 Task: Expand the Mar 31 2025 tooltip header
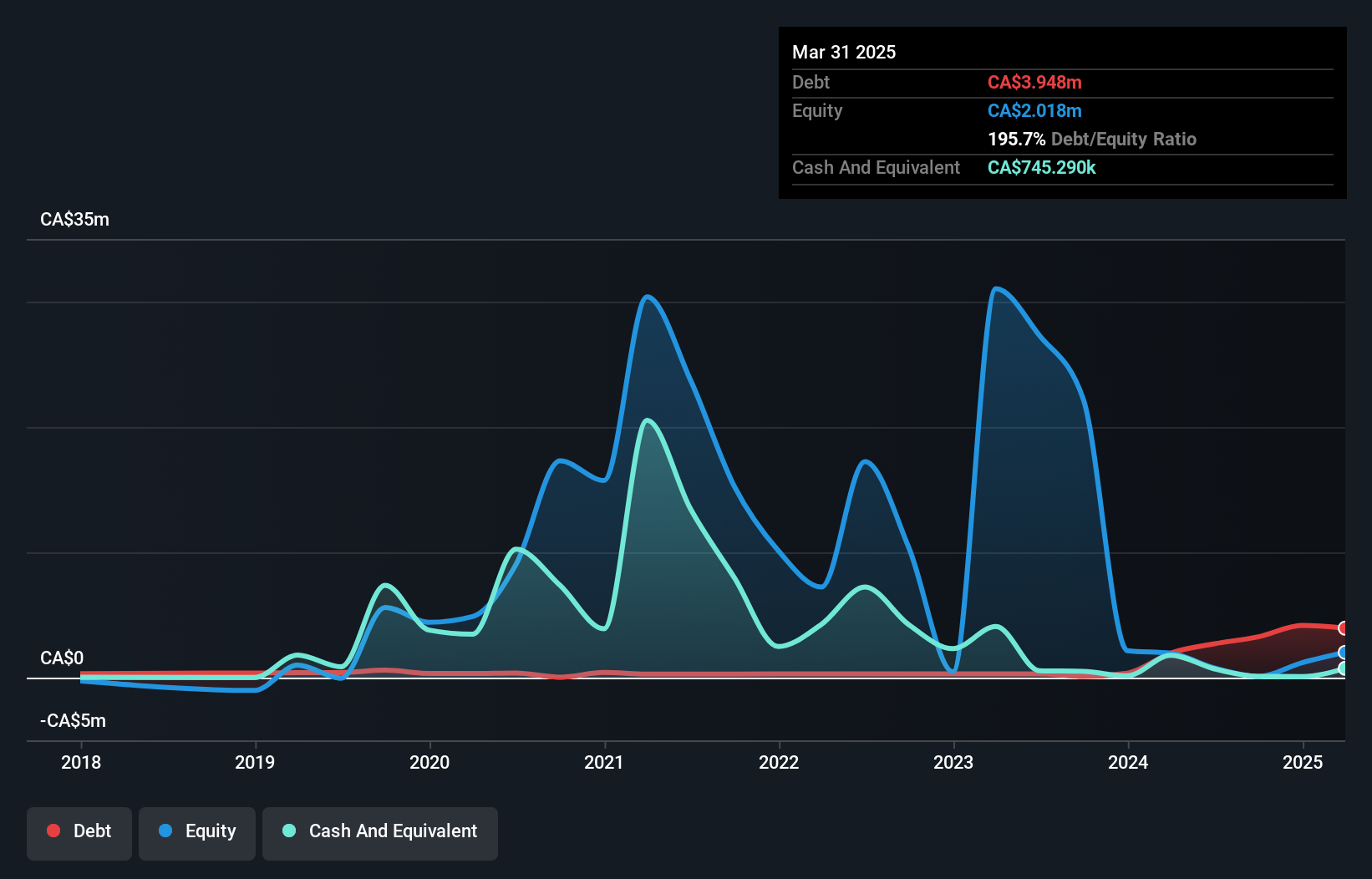844,52
